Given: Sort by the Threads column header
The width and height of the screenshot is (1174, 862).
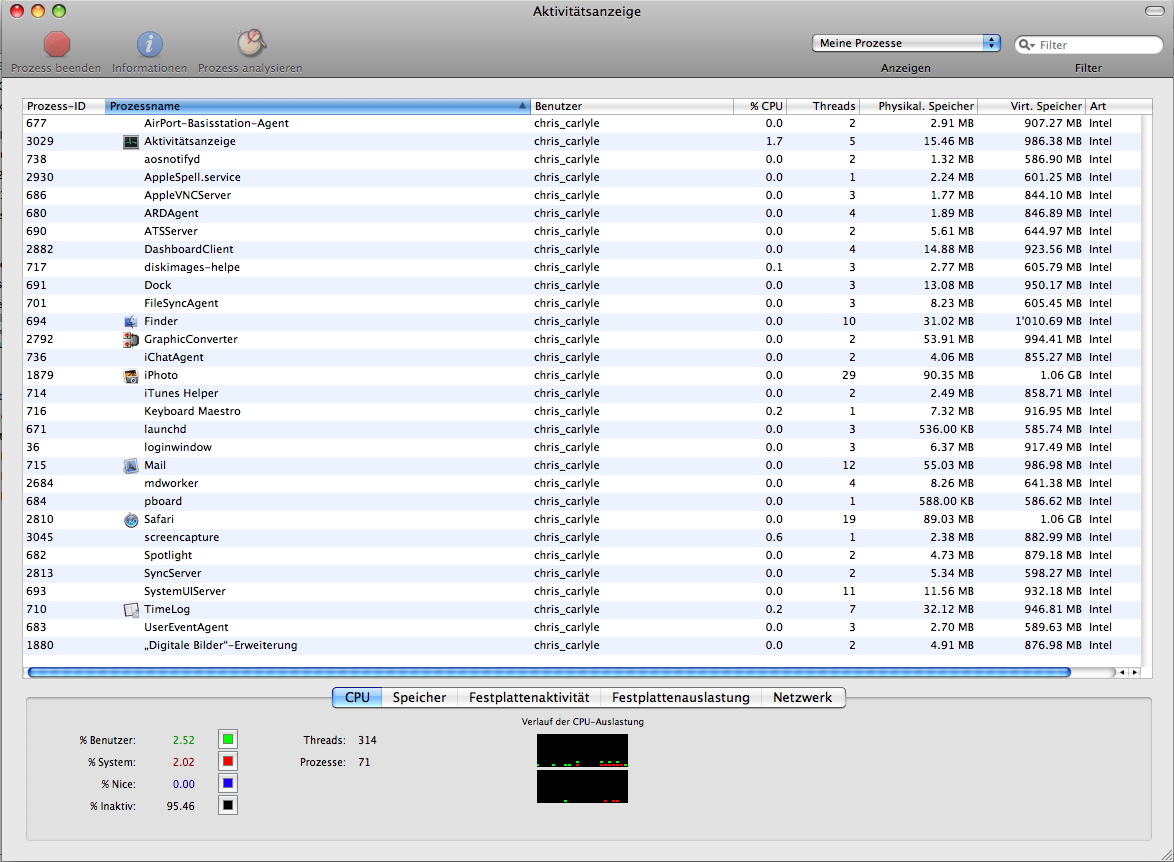Looking at the screenshot, I should click(823, 106).
